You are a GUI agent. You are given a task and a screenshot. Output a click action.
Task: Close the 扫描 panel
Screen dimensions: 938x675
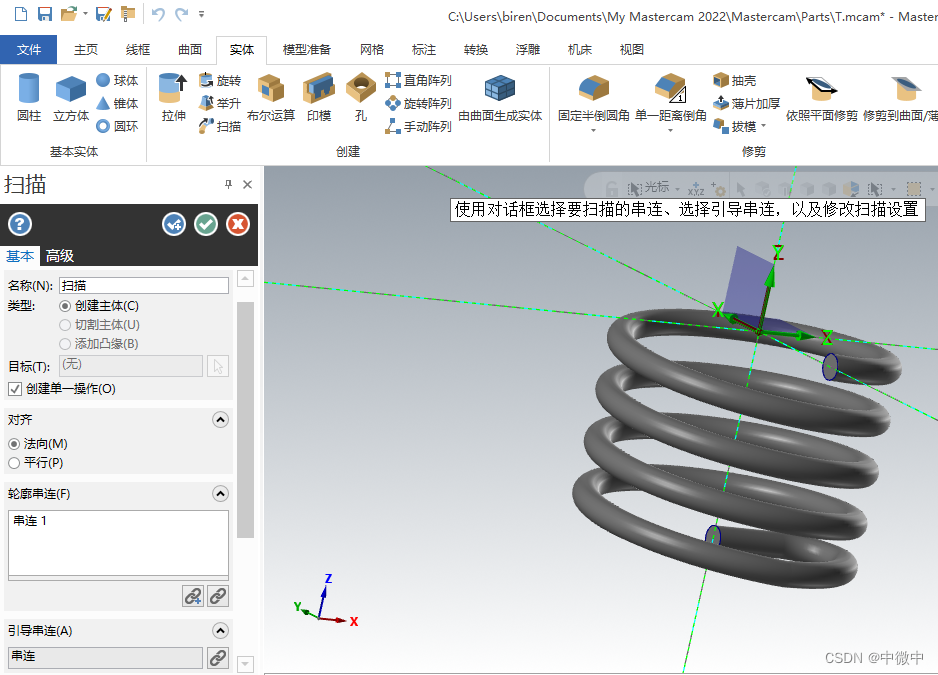248,184
